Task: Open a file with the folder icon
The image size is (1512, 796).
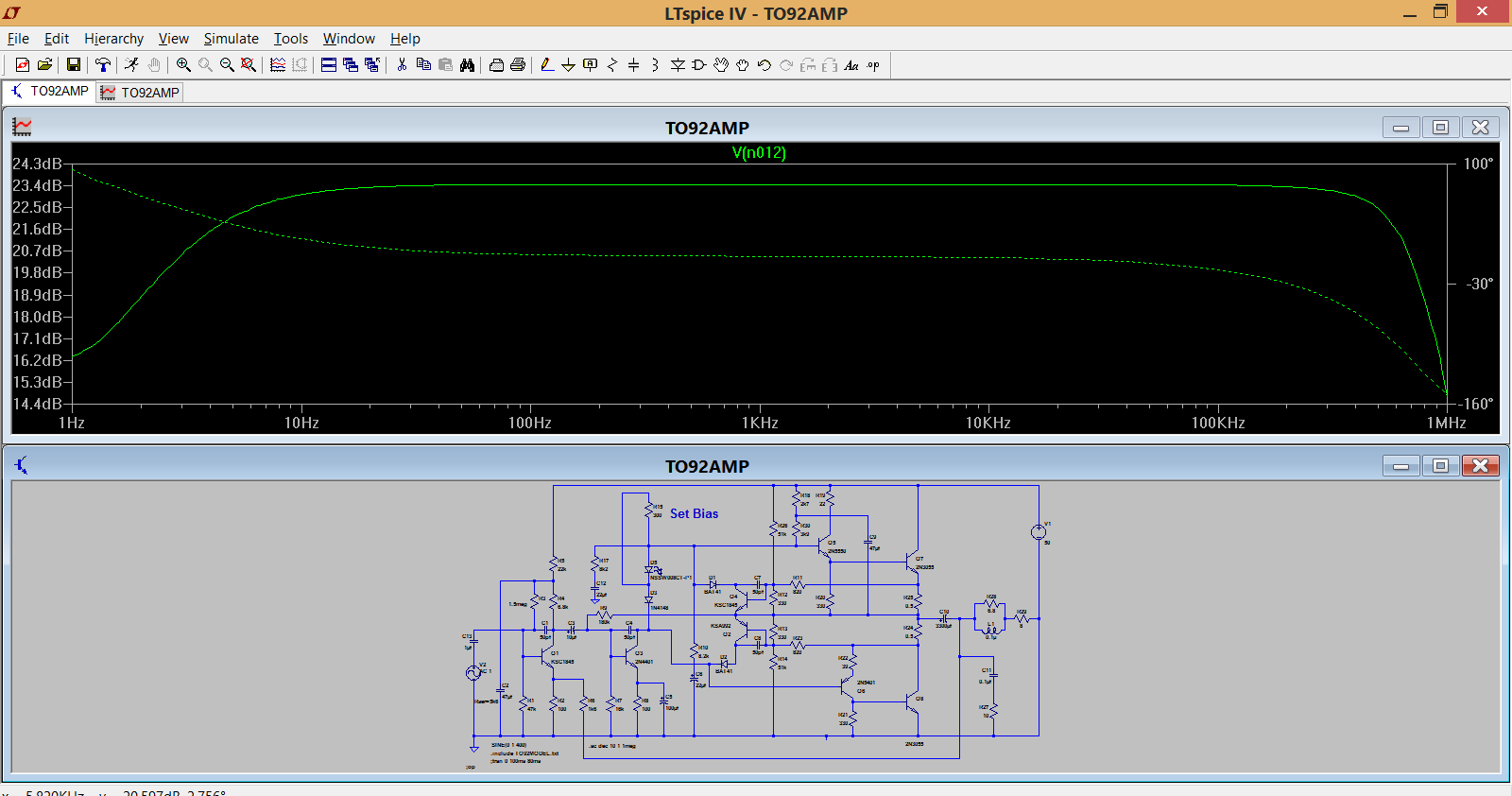Action: point(44,65)
